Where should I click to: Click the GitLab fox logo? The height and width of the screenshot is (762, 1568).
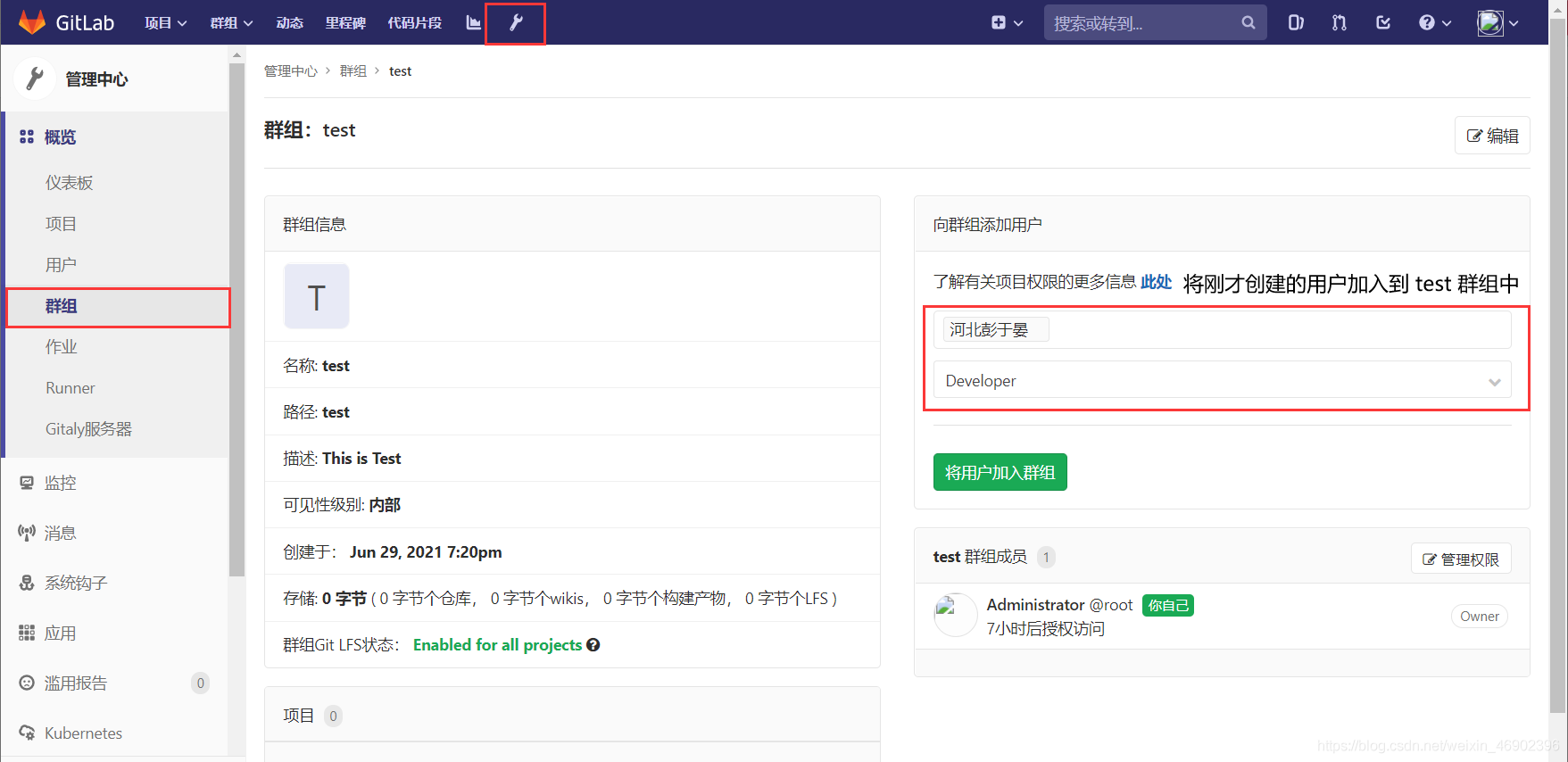[32, 22]
